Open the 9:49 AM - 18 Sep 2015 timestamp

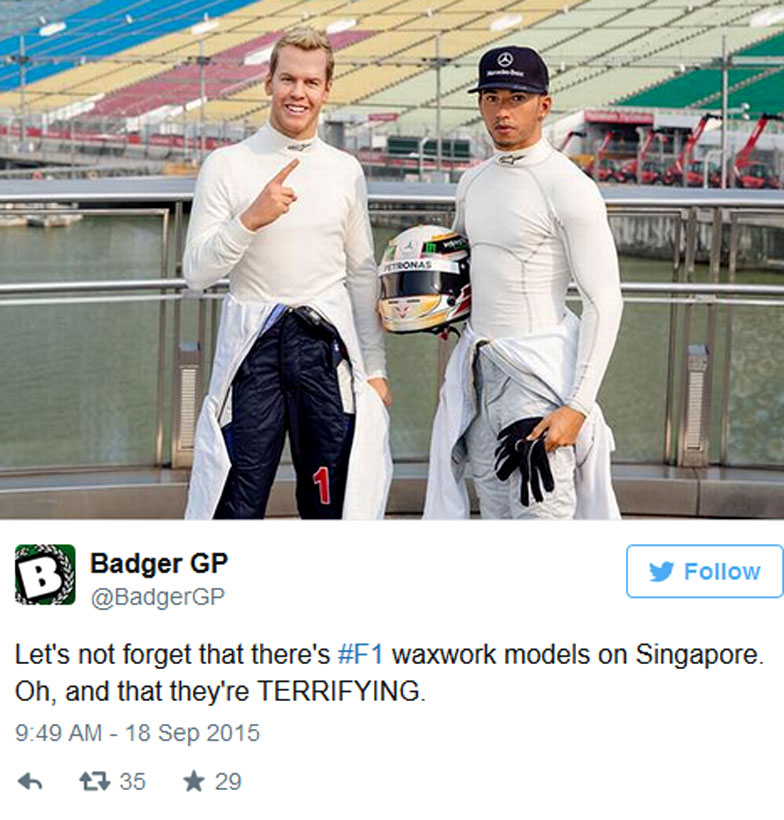(138, 733)
